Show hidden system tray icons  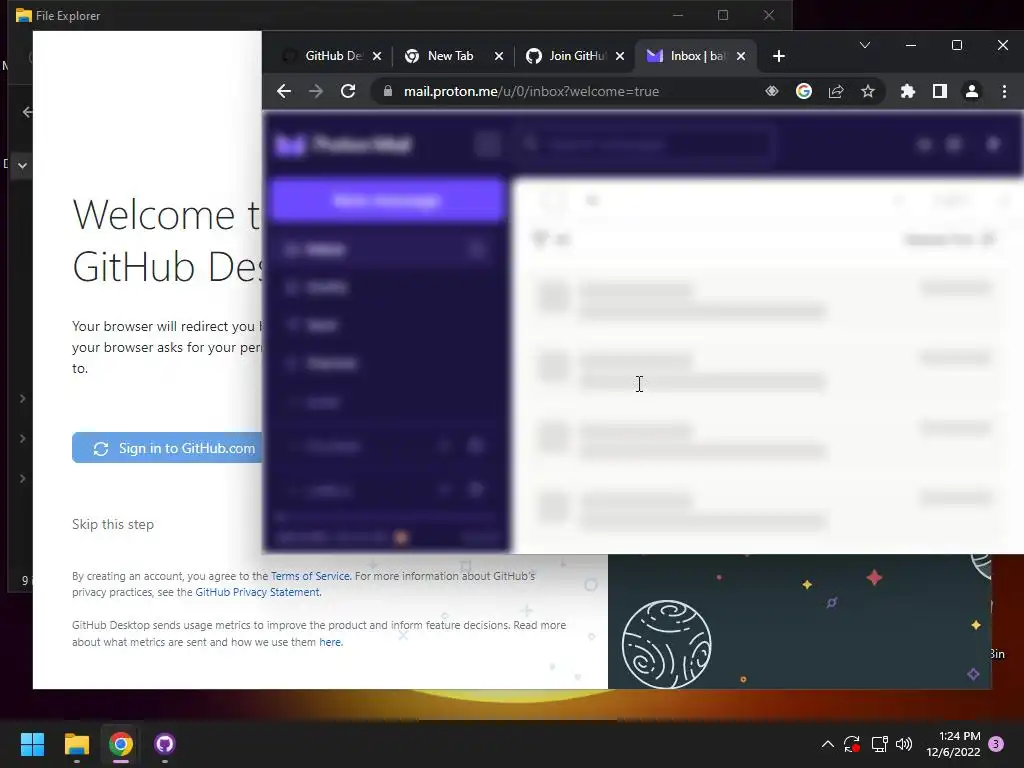tap(827, 744)
